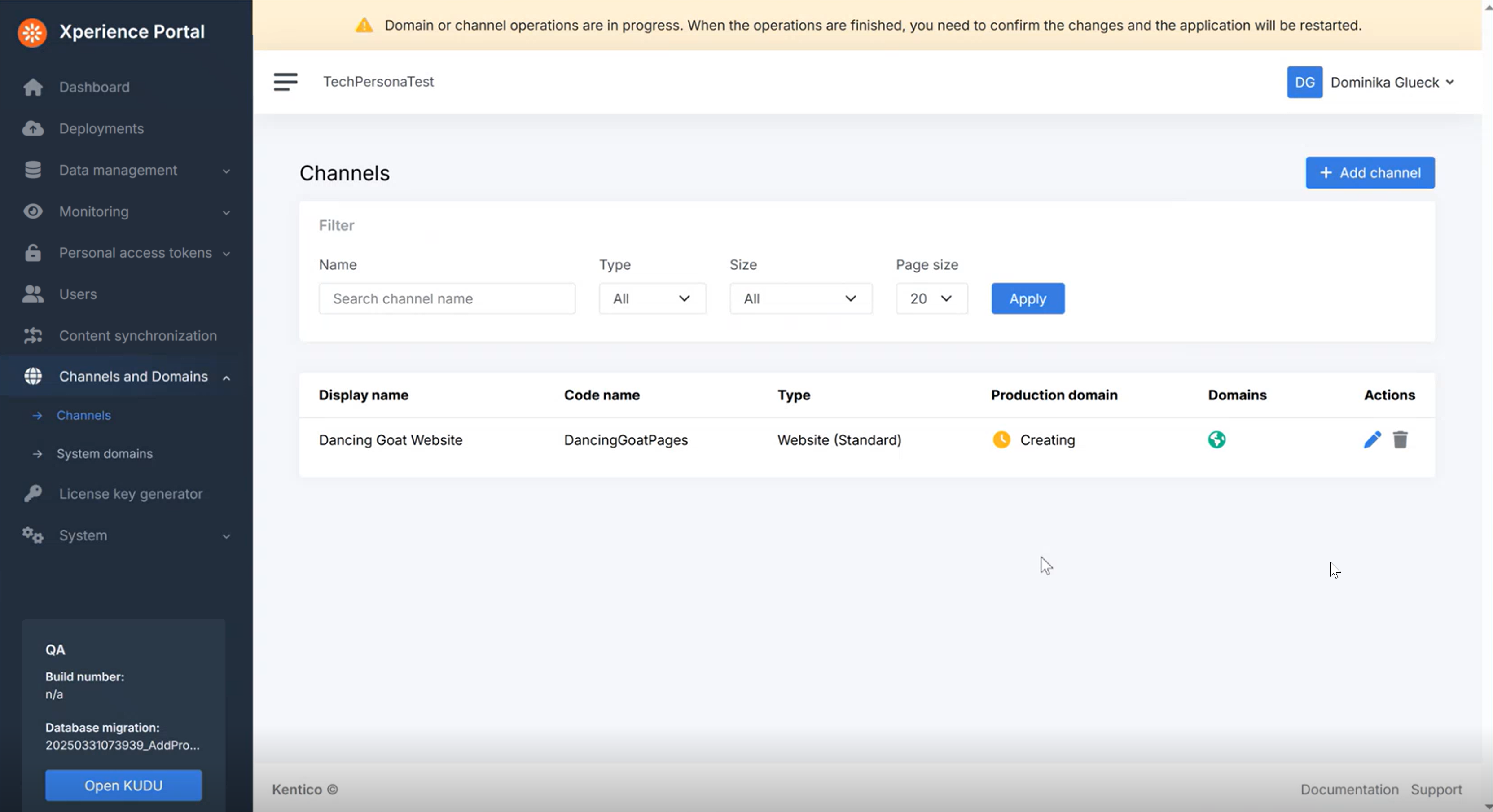Open the Documentation footer link

click(x=1349, y=790)
